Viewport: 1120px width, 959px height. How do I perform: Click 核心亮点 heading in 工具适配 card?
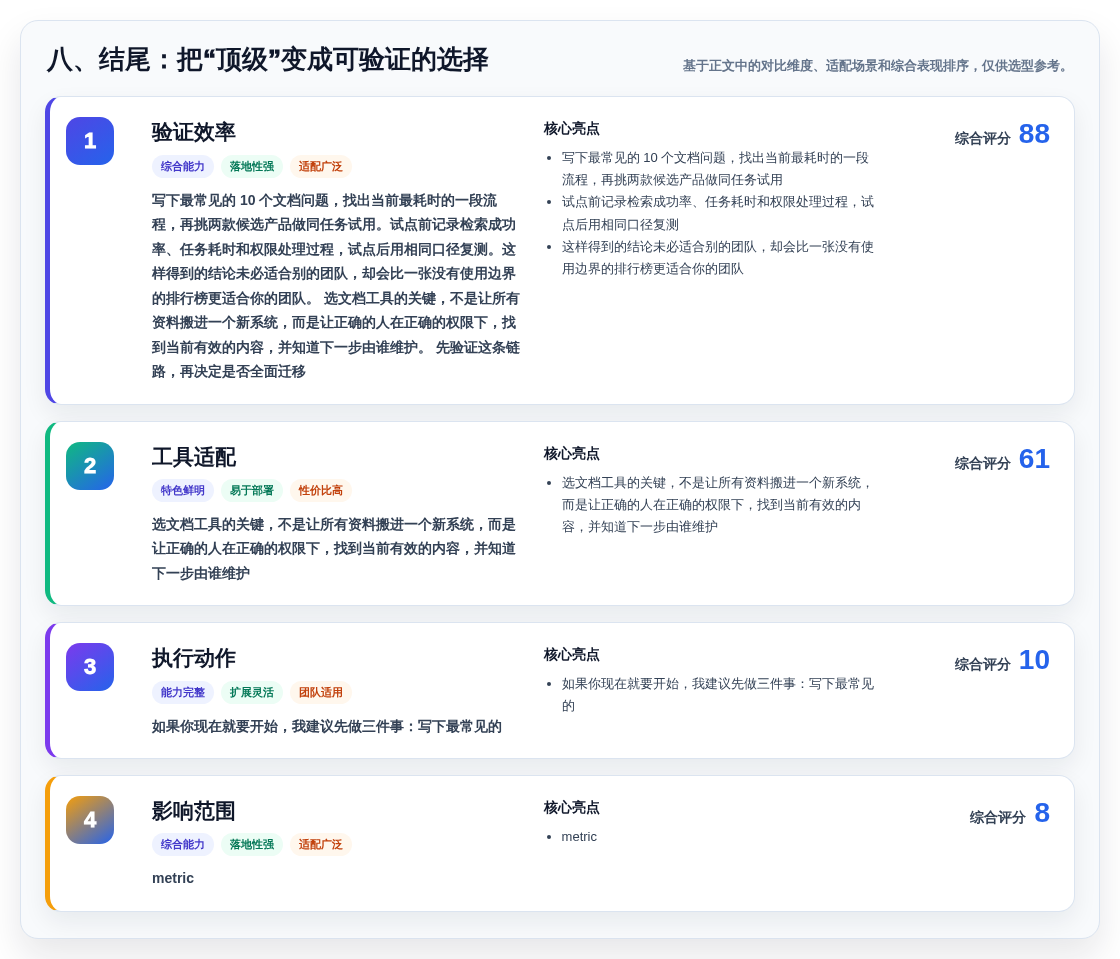[571, 453]
